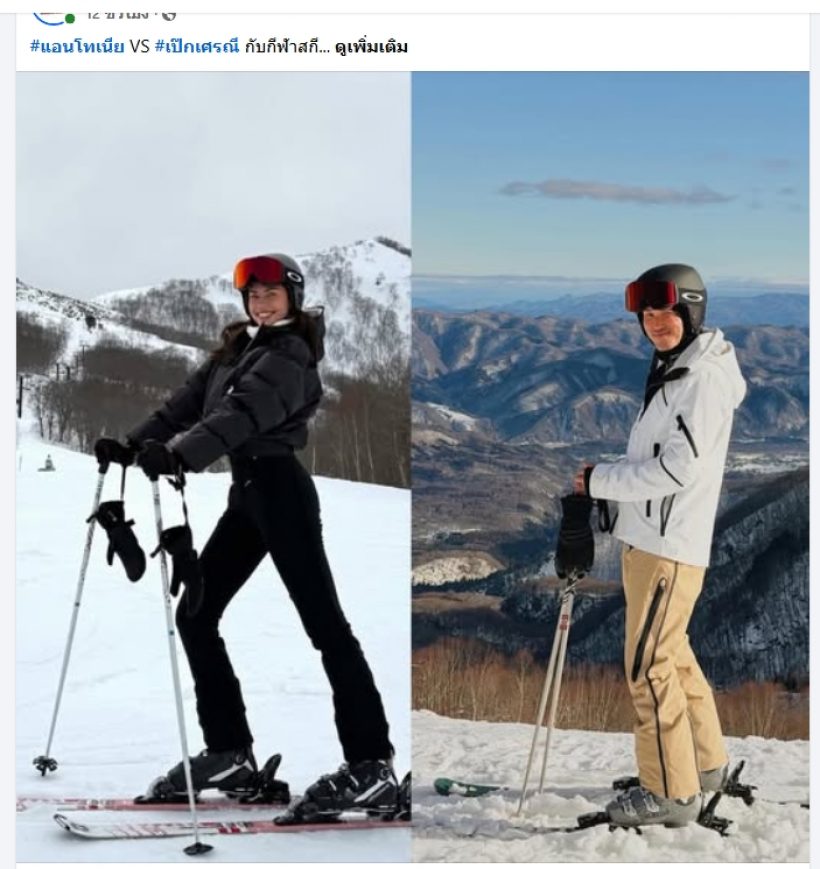Click the green online status dot
This screenshot has height=869, width=820.
(x=70, y=19)
